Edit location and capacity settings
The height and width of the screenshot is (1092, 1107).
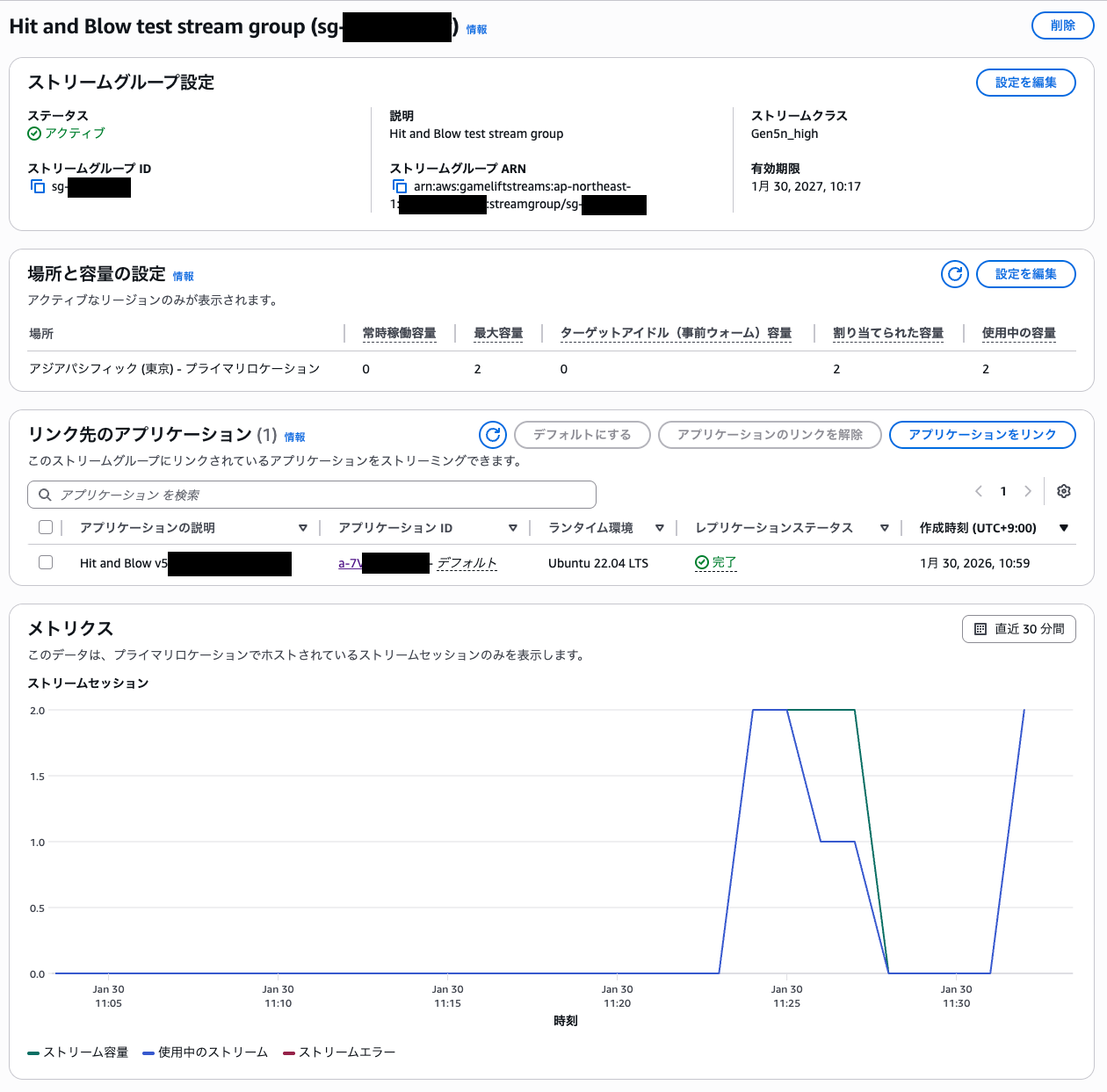(x=1026, y=274)
